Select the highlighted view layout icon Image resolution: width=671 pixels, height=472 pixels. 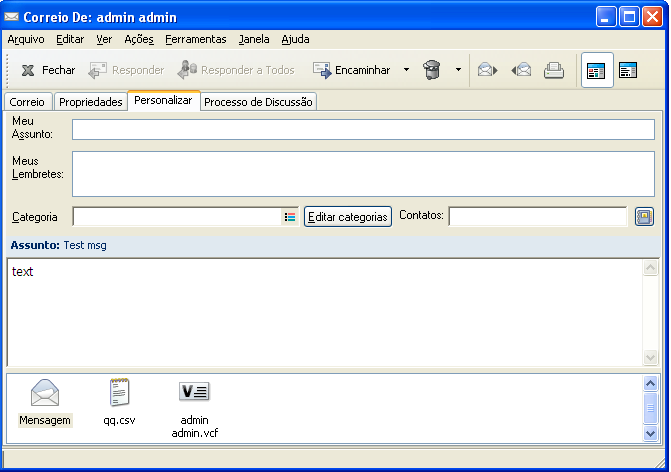click(x=597, y=70)
